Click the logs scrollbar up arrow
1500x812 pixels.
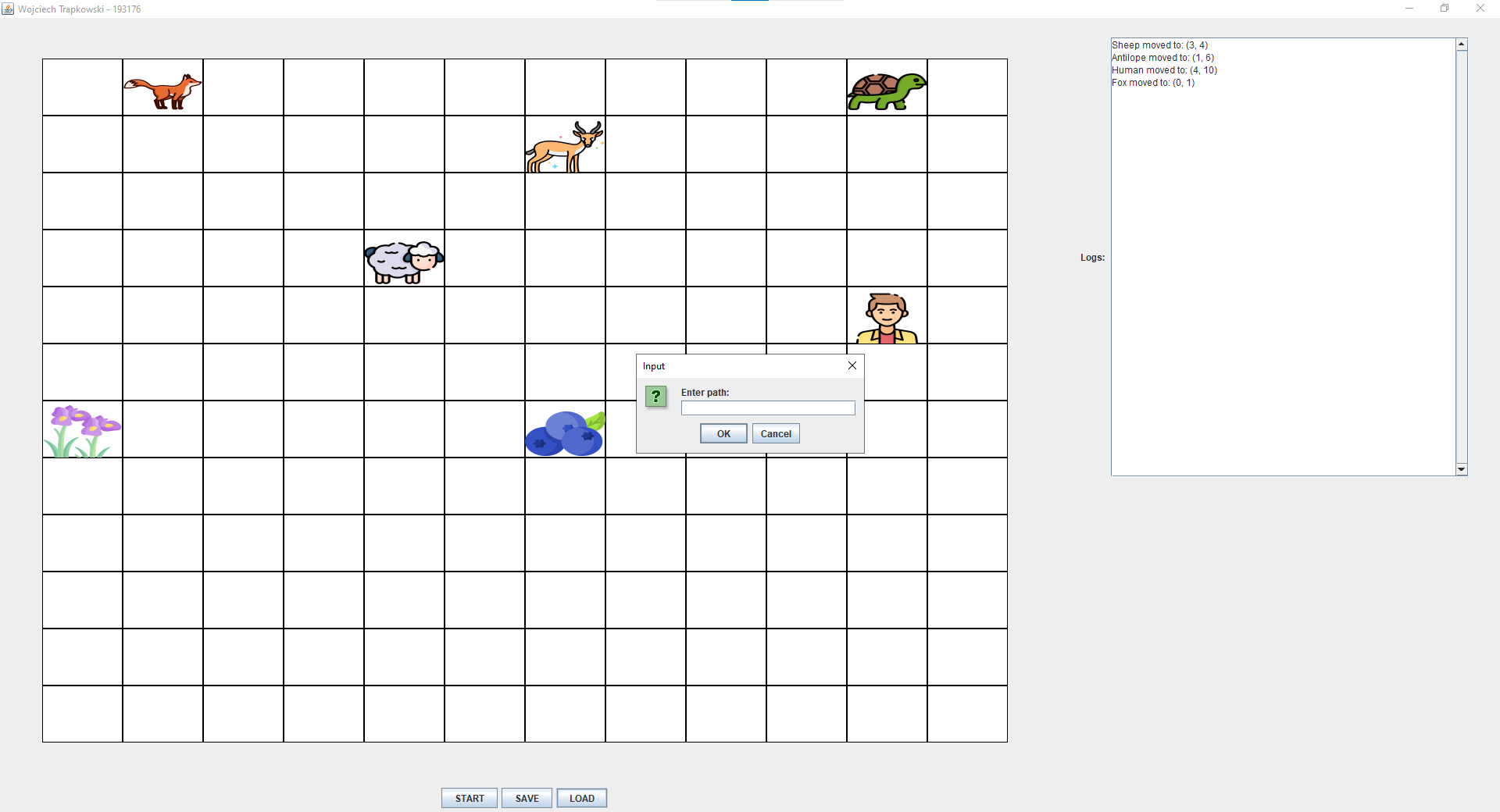point(1462,45)
